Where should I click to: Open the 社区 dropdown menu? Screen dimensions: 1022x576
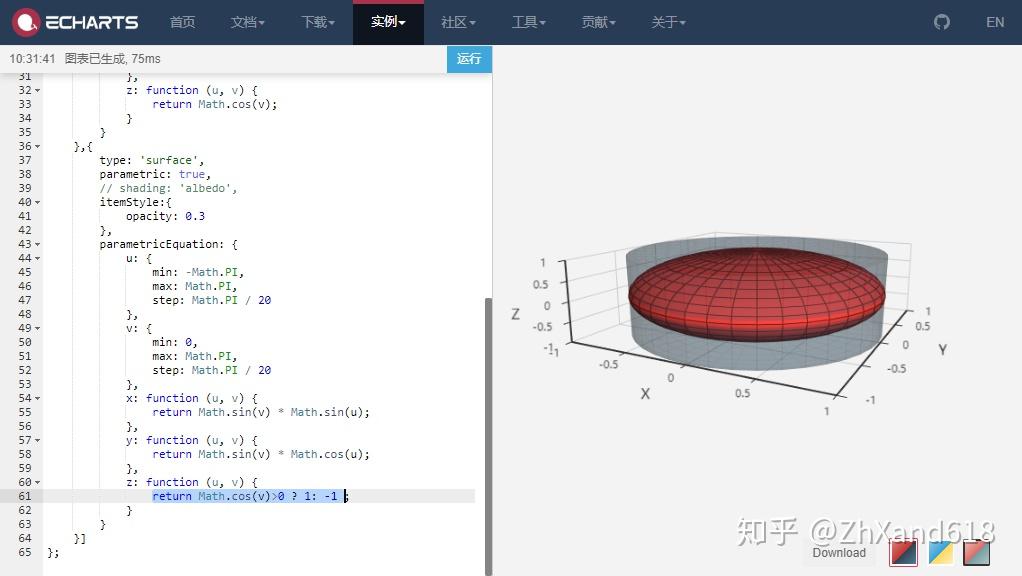pyautogui.click(x=457, y=21)
